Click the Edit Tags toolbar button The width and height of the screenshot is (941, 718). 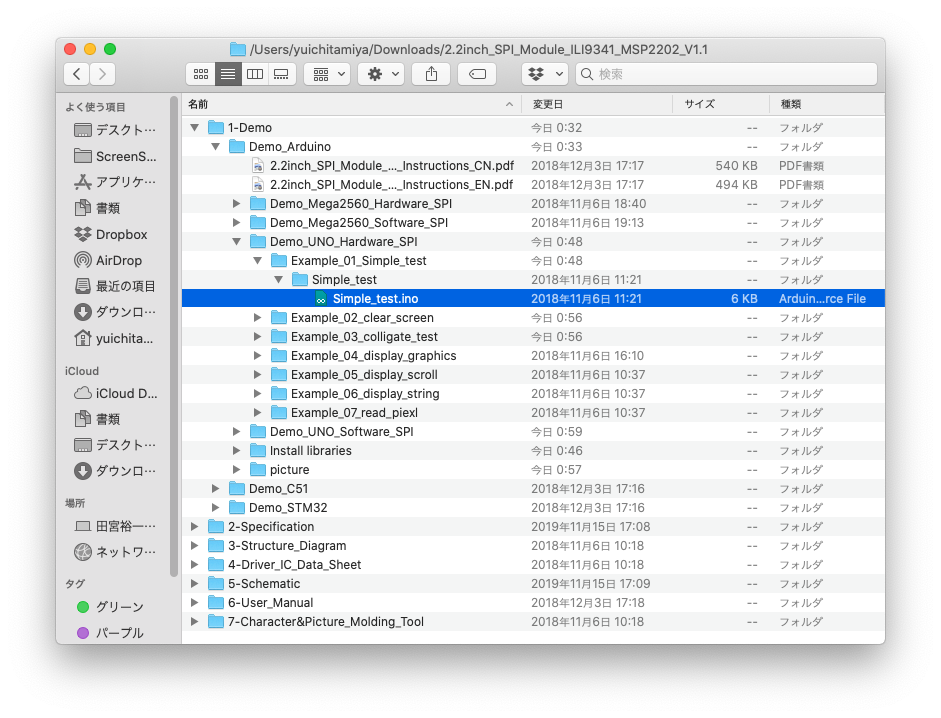click(477, 74)
